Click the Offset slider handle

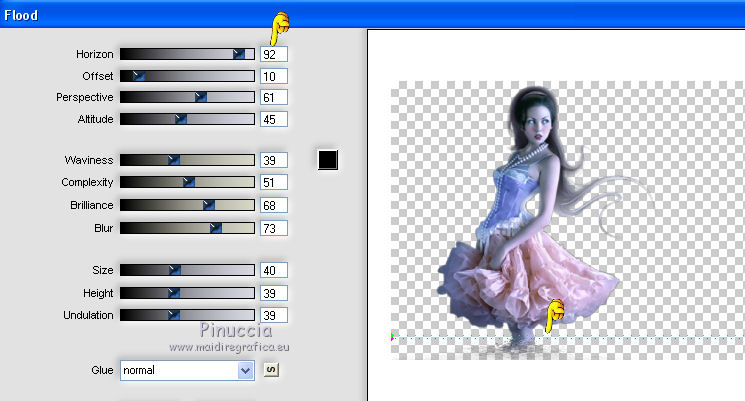138,76
